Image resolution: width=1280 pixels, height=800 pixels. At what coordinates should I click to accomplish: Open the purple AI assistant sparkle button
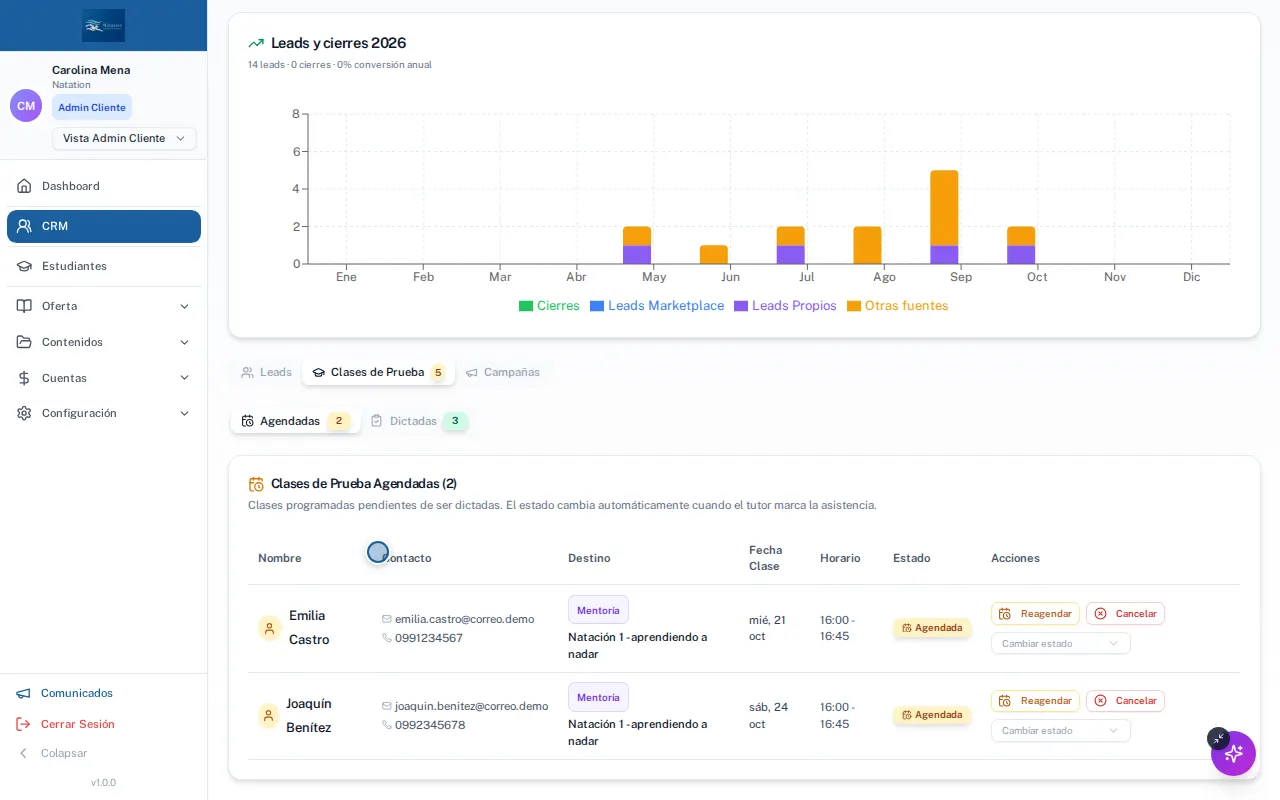tap(1233, 753)
